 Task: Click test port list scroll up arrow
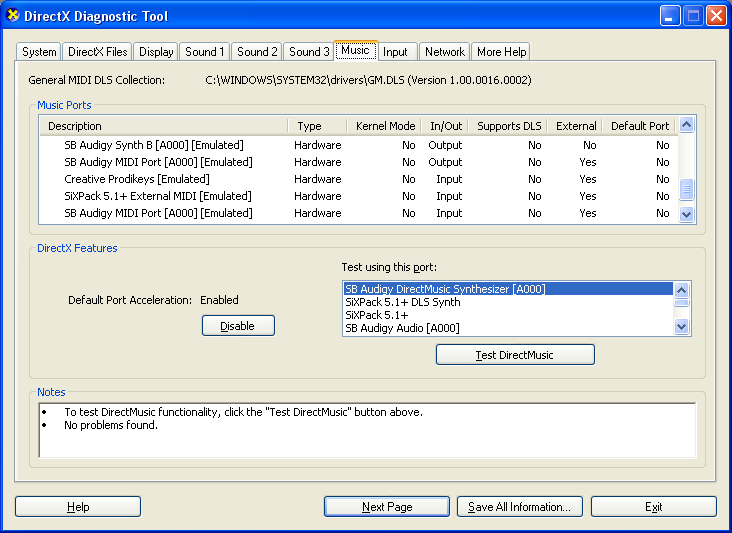[x=681, y=290]
